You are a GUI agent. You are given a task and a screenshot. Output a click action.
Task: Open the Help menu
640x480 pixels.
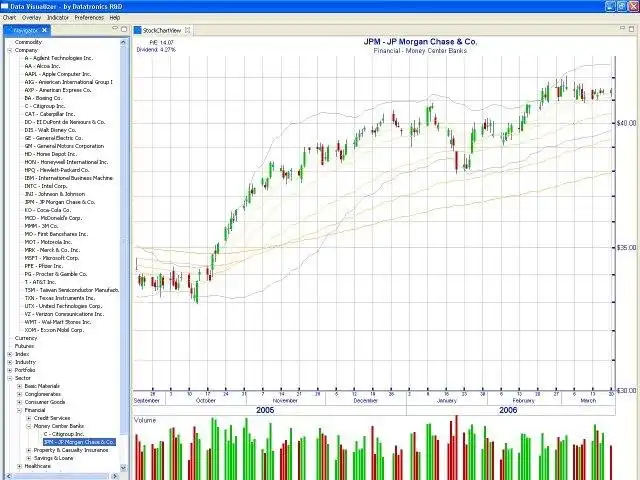click(115, 18)
